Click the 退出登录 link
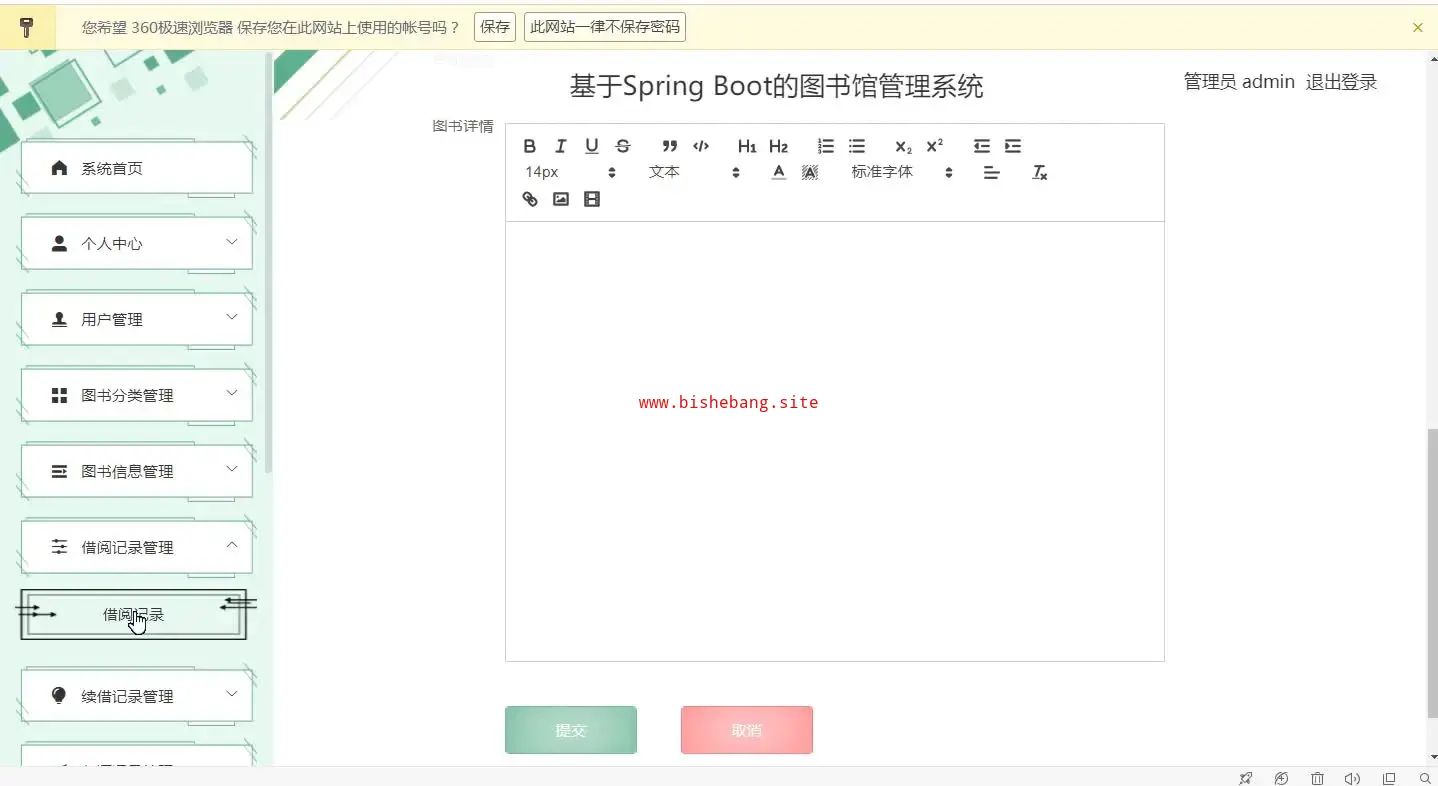The image size is (1438, 786). point(1342,82)
